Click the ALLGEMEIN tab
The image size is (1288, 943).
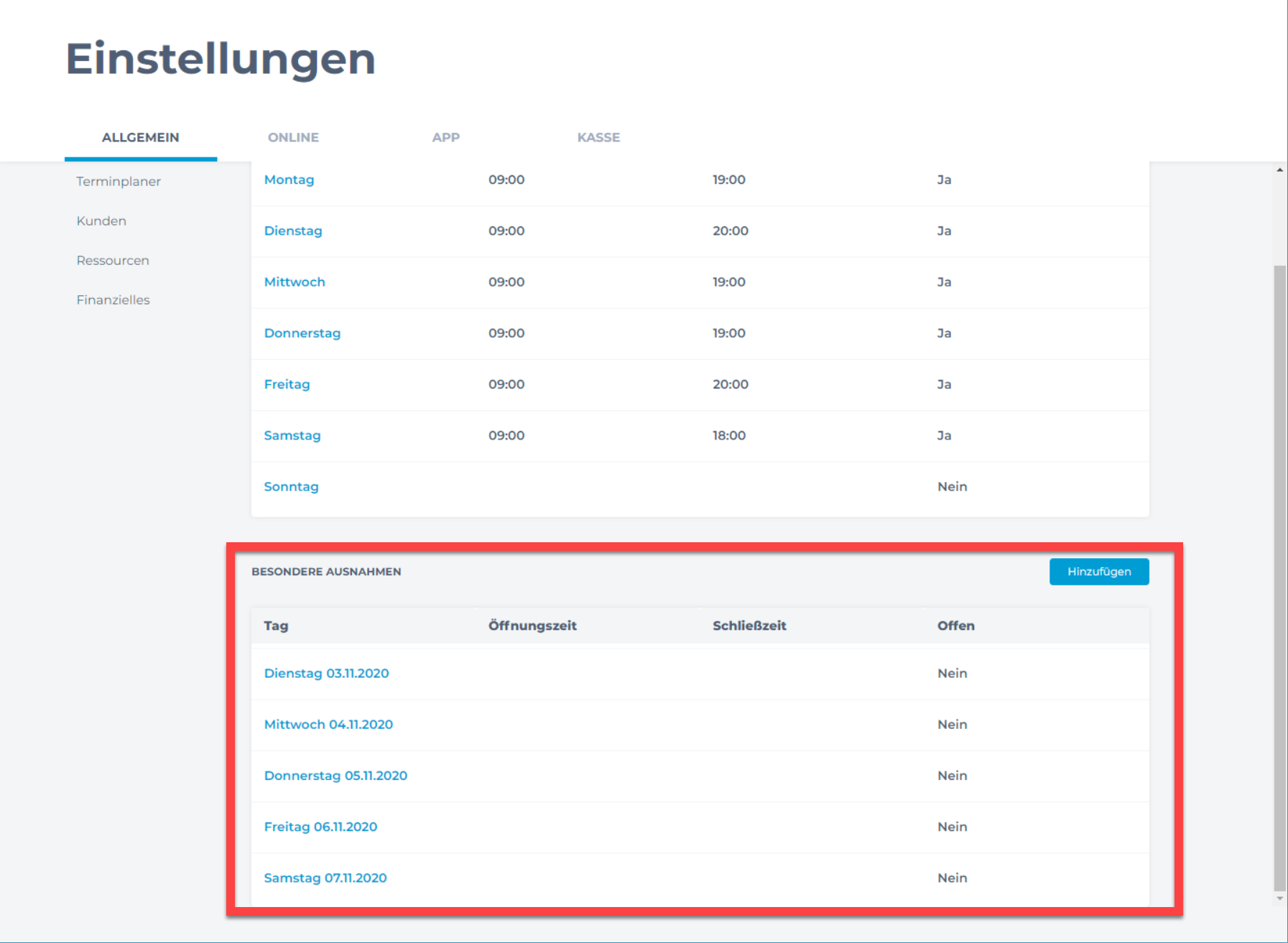pyautogui.click(x=141, y=137)
